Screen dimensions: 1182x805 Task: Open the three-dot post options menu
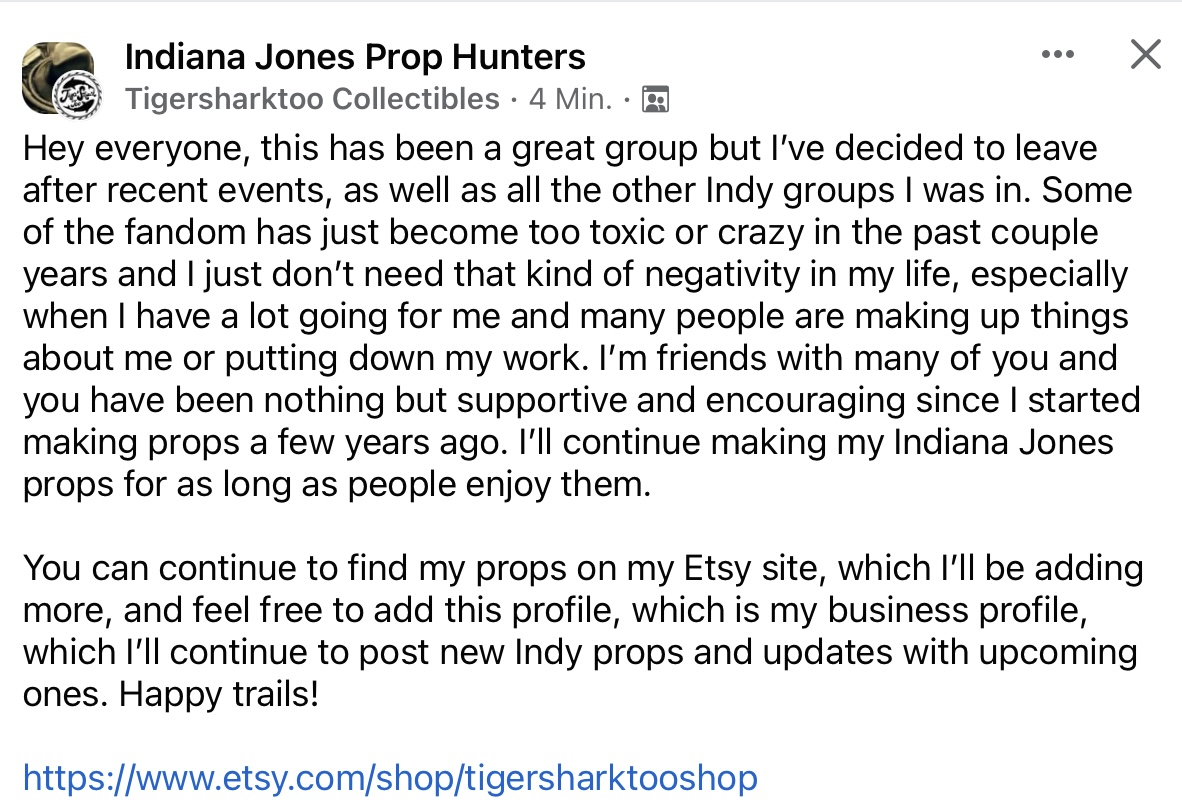click(x=1057, y=55)
